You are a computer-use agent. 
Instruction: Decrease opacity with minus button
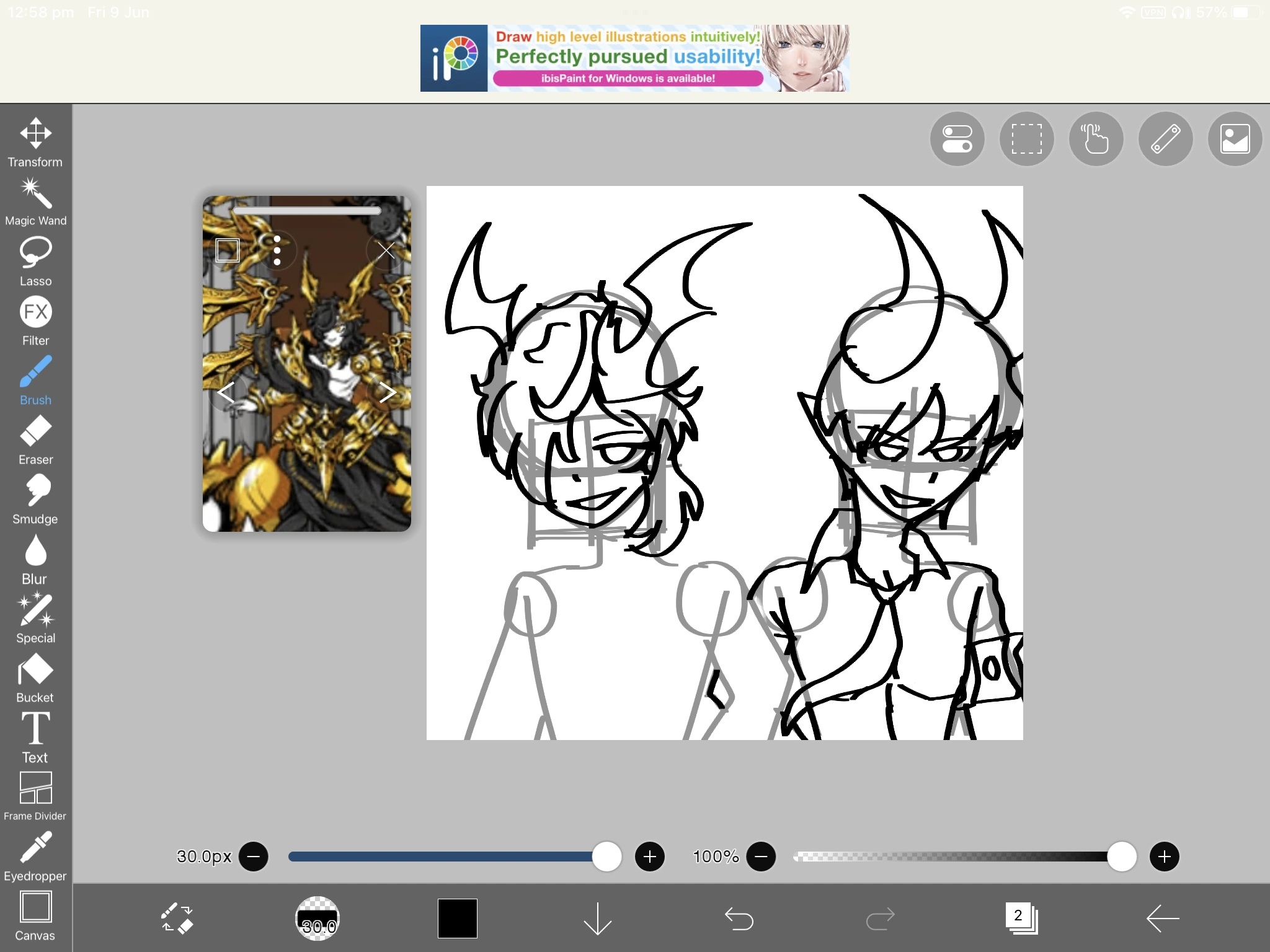coord(761,857)
